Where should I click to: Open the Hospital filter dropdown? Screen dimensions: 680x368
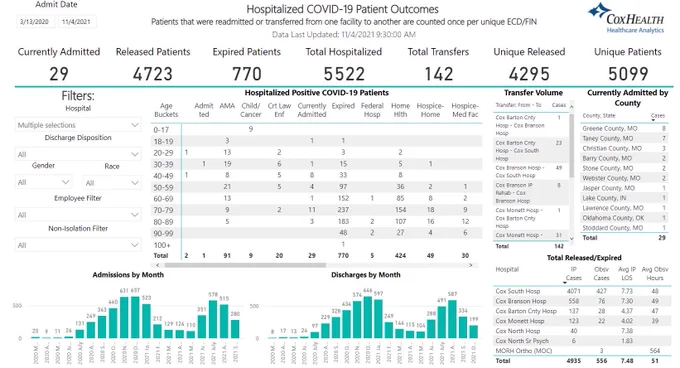pyautogui.click(x=78, y=125)
